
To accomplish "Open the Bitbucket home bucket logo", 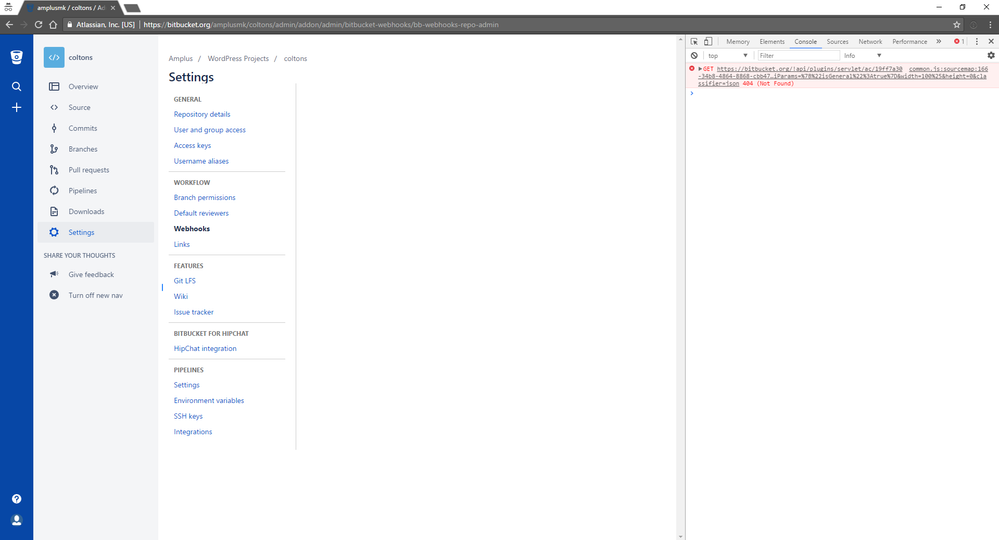I will tap(17, 57).
